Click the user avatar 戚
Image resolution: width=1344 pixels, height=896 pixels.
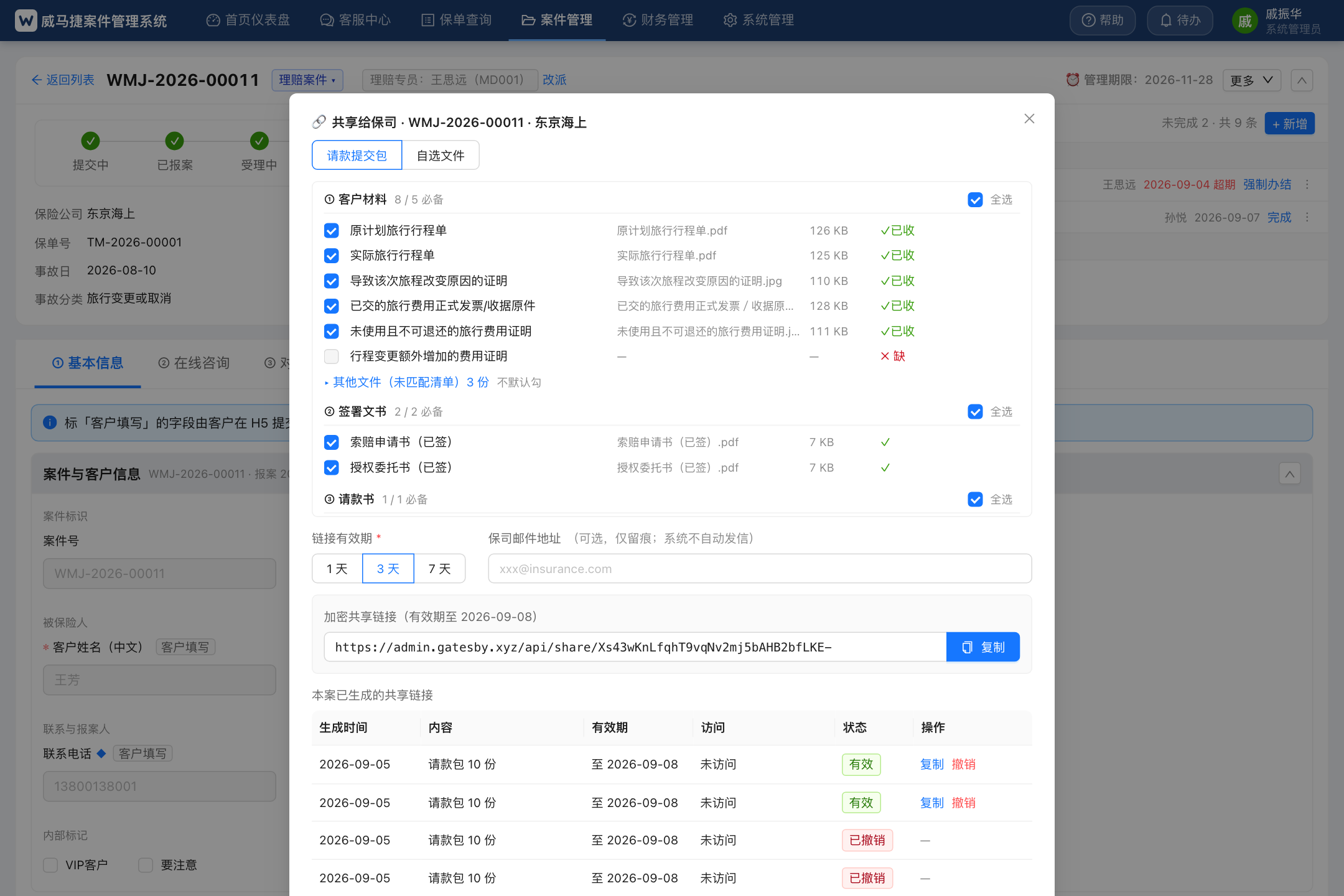[x=1244, y=21]
